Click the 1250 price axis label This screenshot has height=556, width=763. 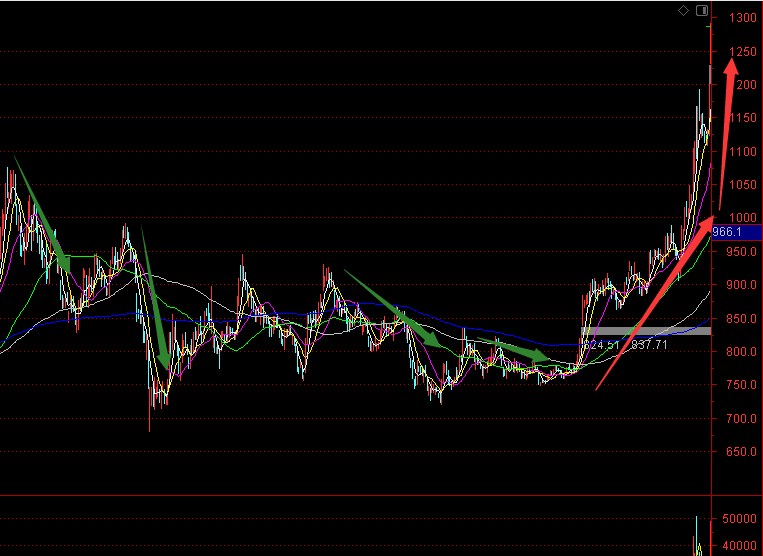tap(743, 52)
